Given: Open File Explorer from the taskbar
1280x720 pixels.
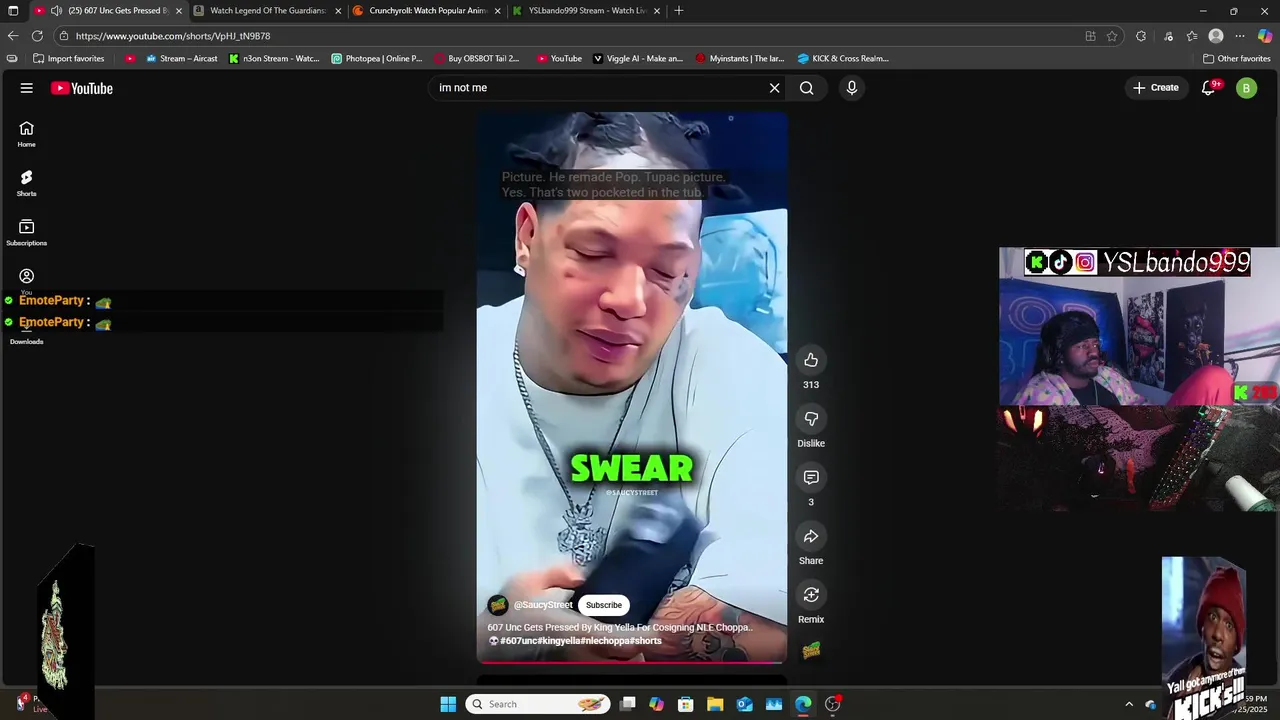Looking at the screenshot, I should pyautogui.click(x=715, y=704).
